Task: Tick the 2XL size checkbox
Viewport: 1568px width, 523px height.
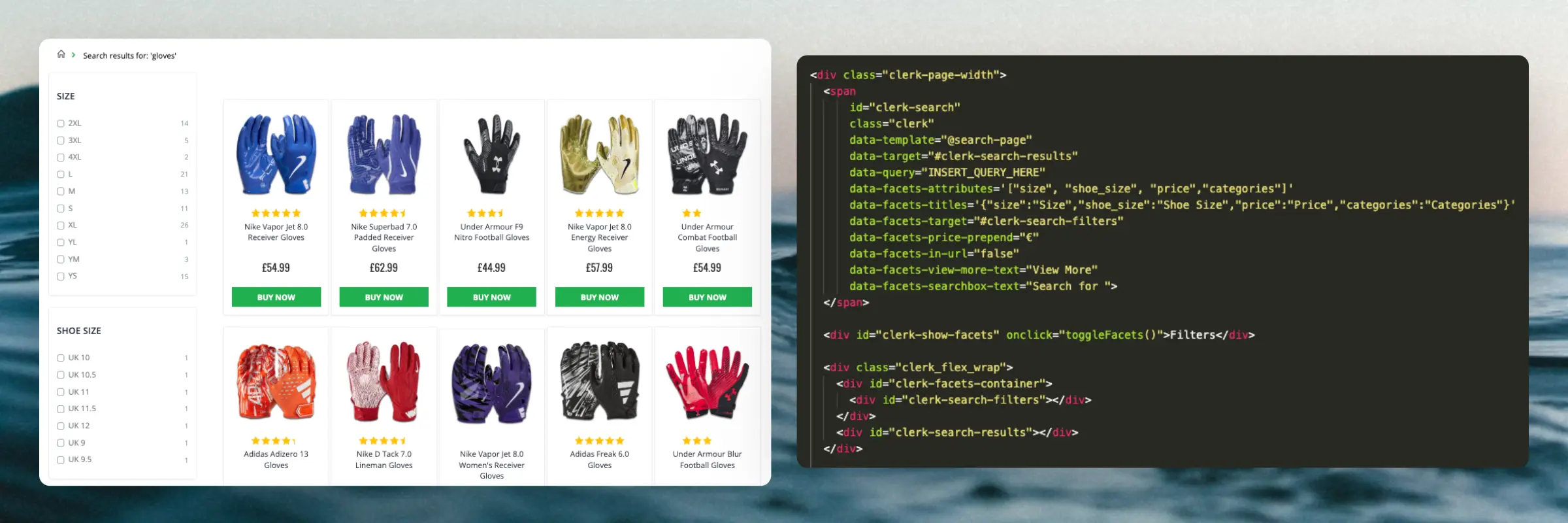Action: pos(61,124)
